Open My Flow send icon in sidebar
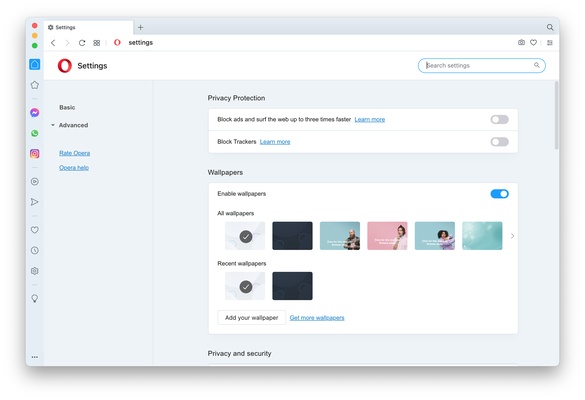Viewport: 585px width, 400px height. click(35, 202)
